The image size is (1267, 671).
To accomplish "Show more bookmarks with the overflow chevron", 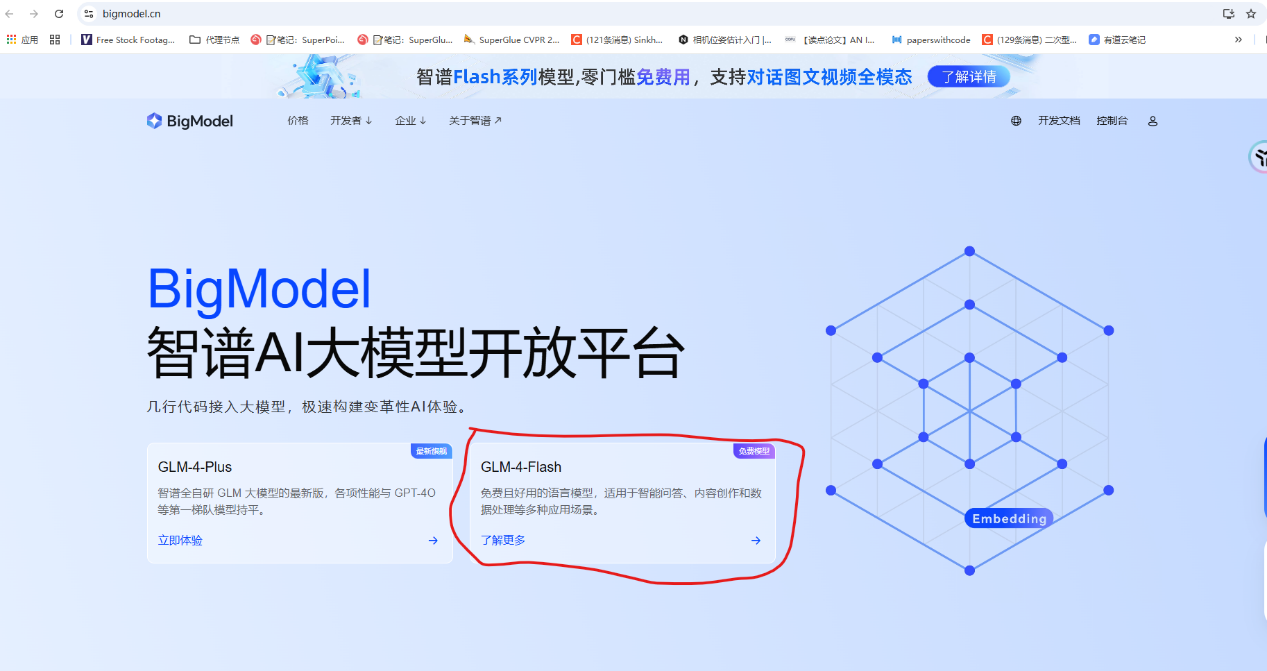I will 1238,40.
